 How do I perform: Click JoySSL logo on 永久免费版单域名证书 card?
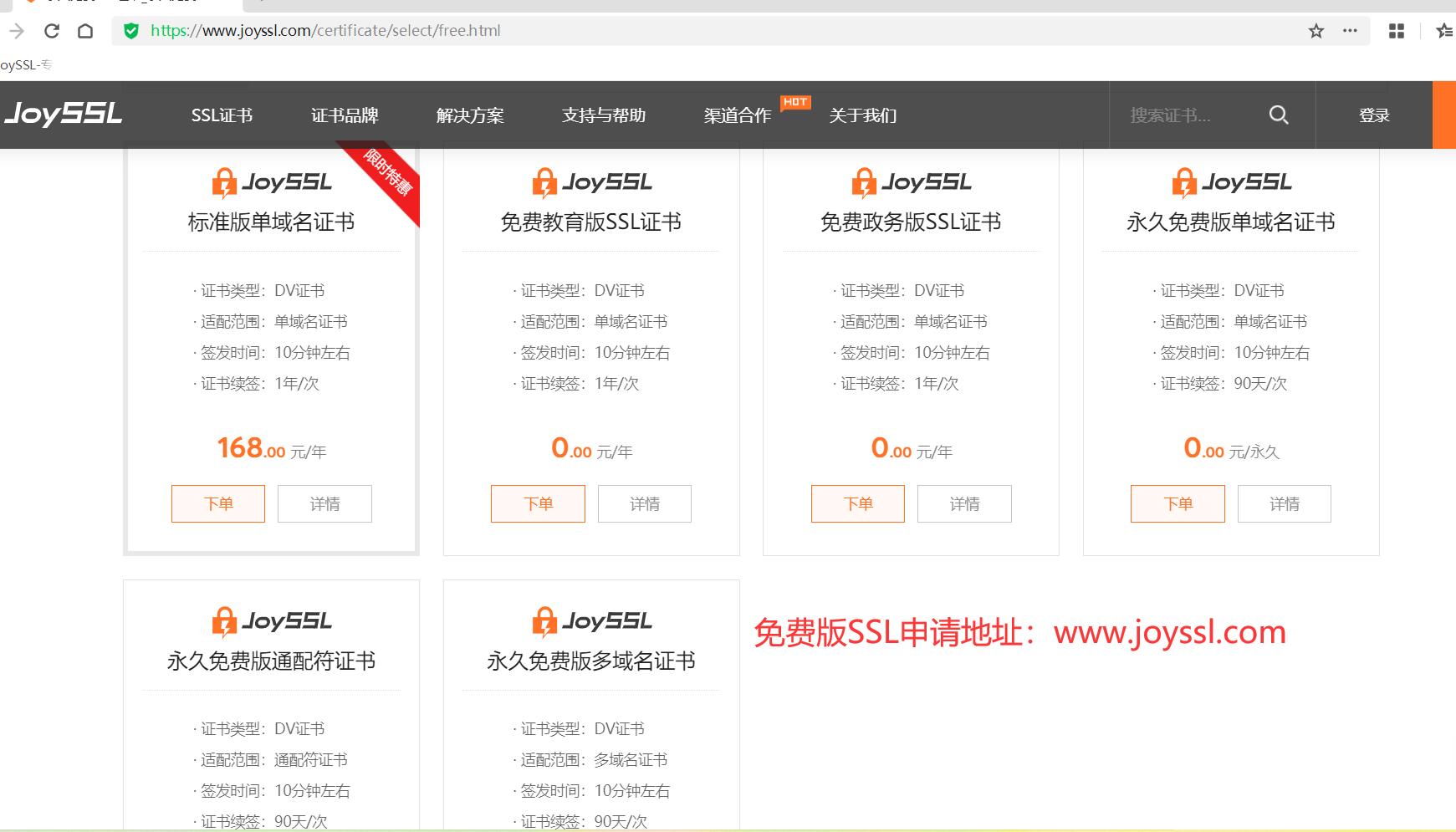coord(1231,182)
